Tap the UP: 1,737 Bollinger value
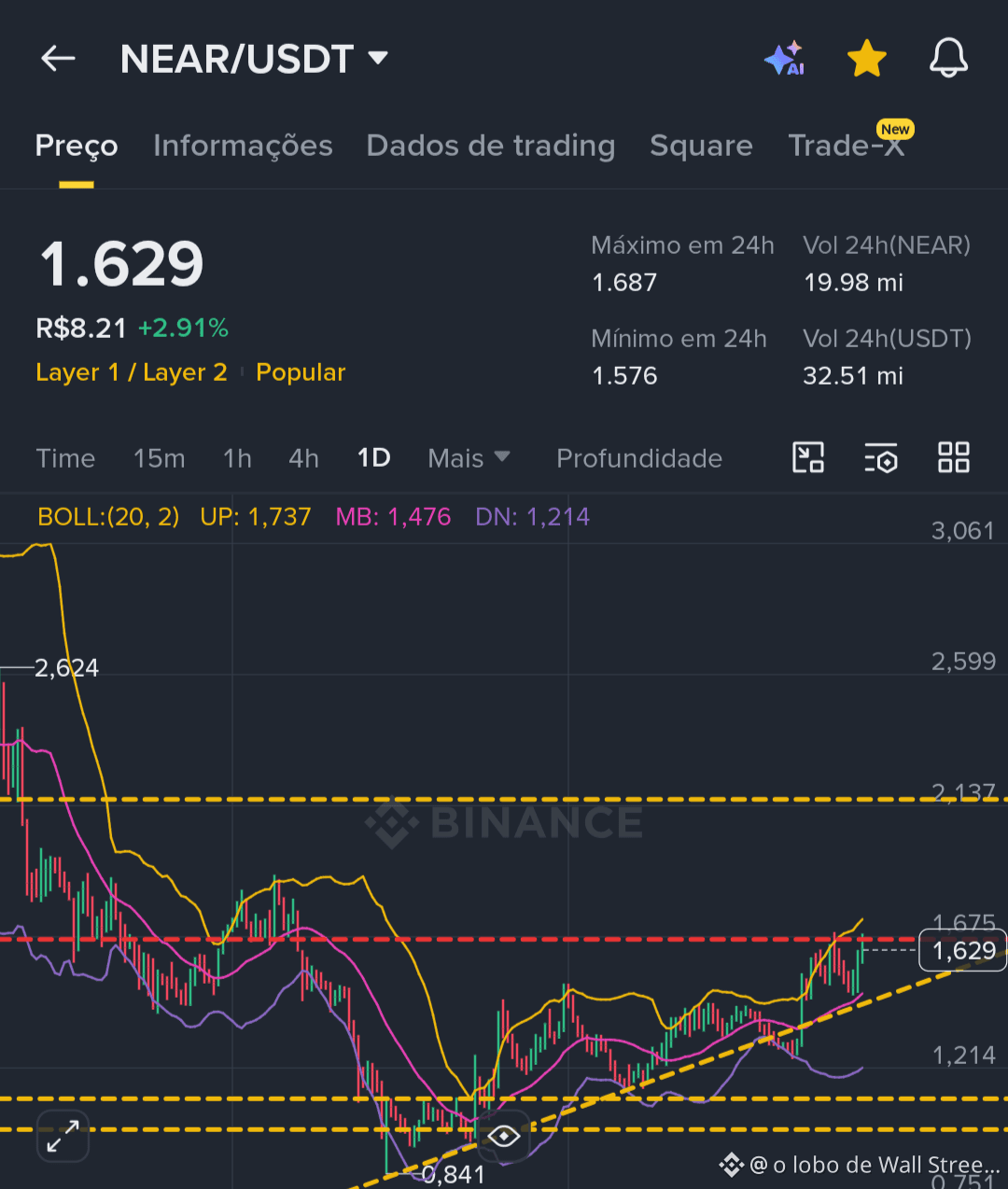 pyautogui.click(x=255, y=517)
